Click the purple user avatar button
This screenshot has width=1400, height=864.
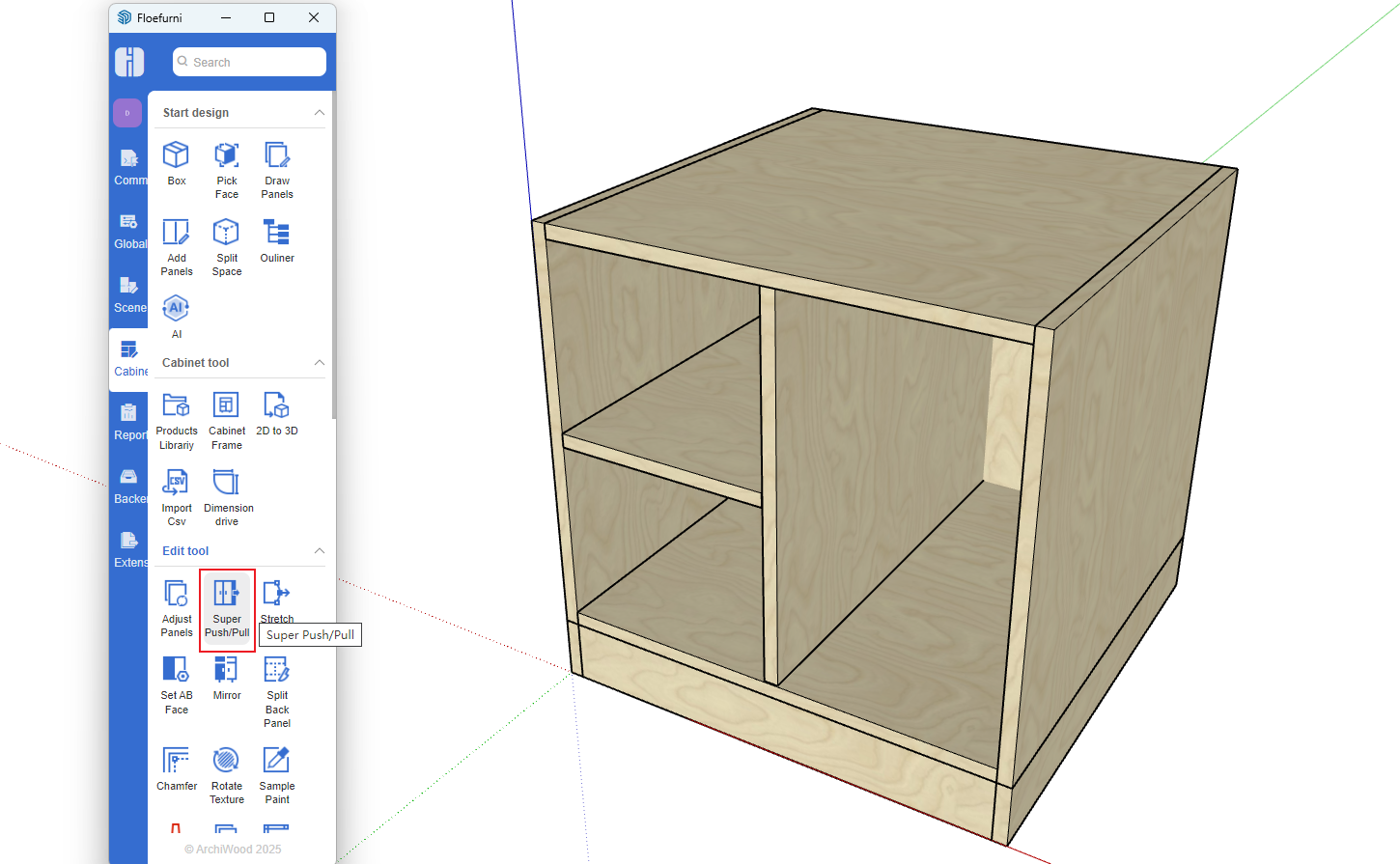pos(127,113)
